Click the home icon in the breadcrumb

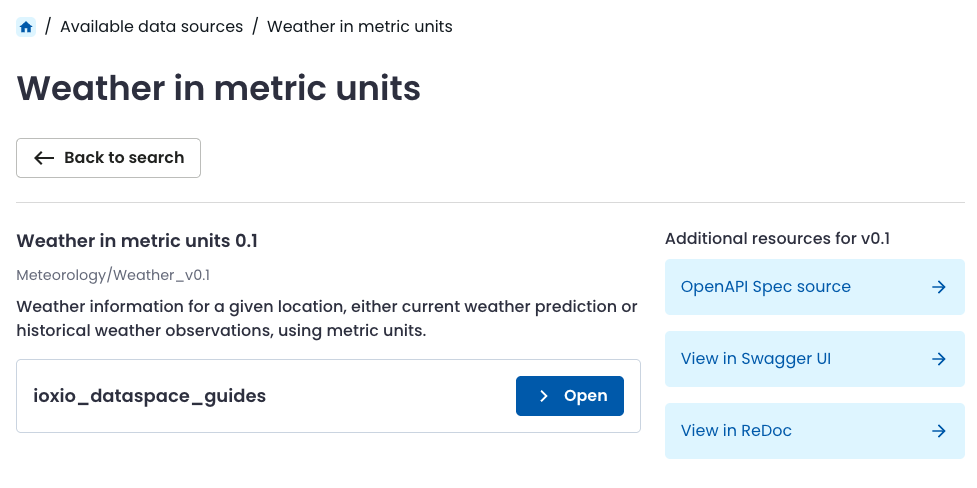point(26,27)
